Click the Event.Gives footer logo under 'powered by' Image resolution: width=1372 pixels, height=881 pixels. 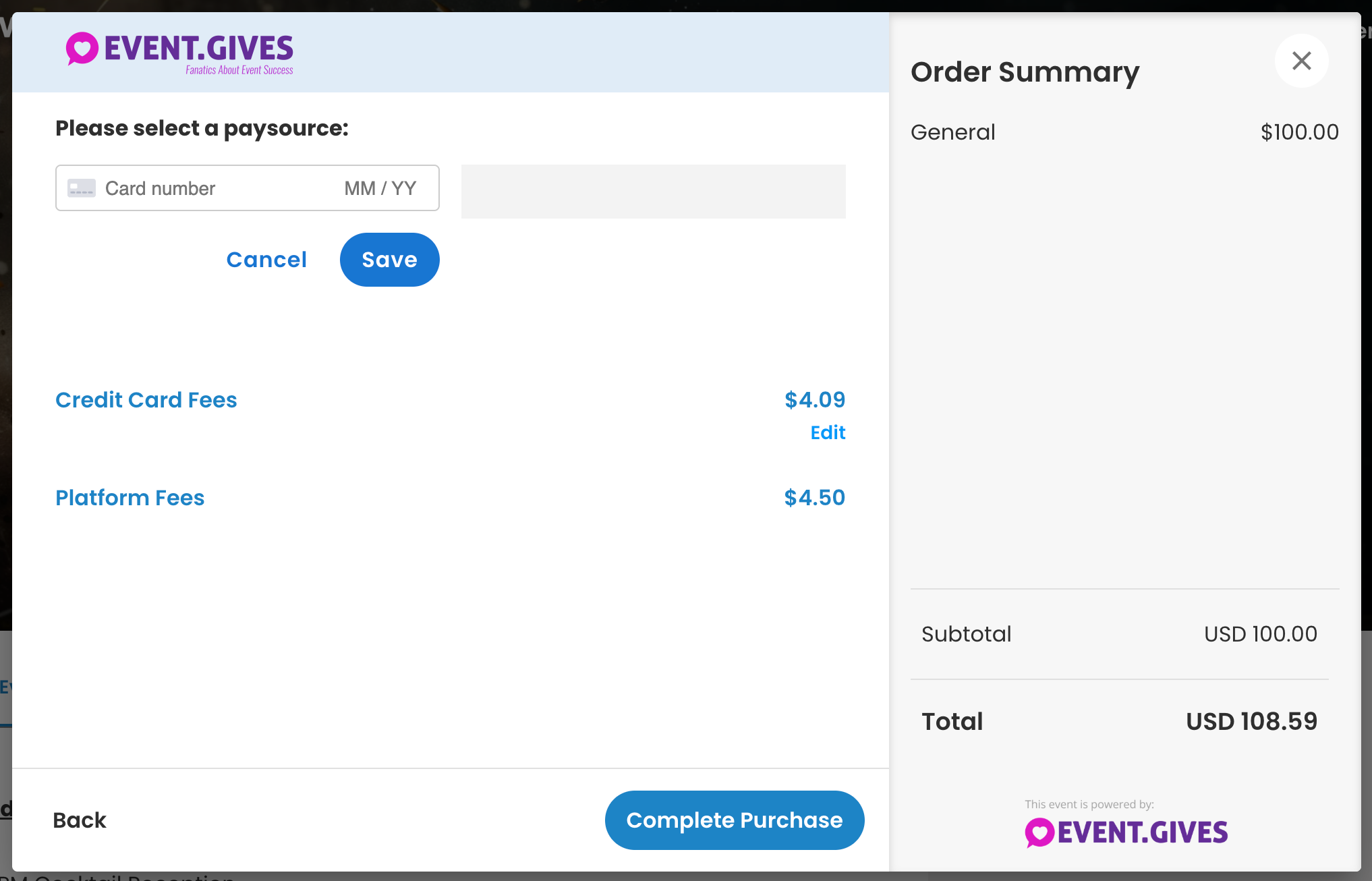click(x=1126, y=832)
